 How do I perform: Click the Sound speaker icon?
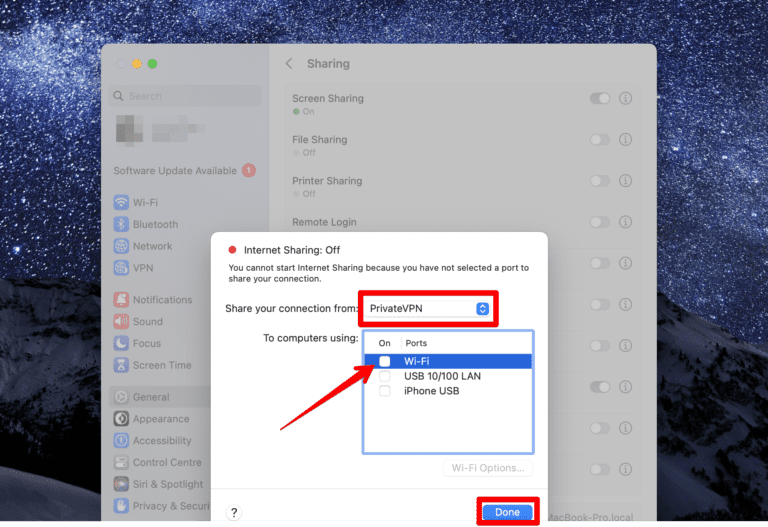pyautogui.click(x=121, y=322)
